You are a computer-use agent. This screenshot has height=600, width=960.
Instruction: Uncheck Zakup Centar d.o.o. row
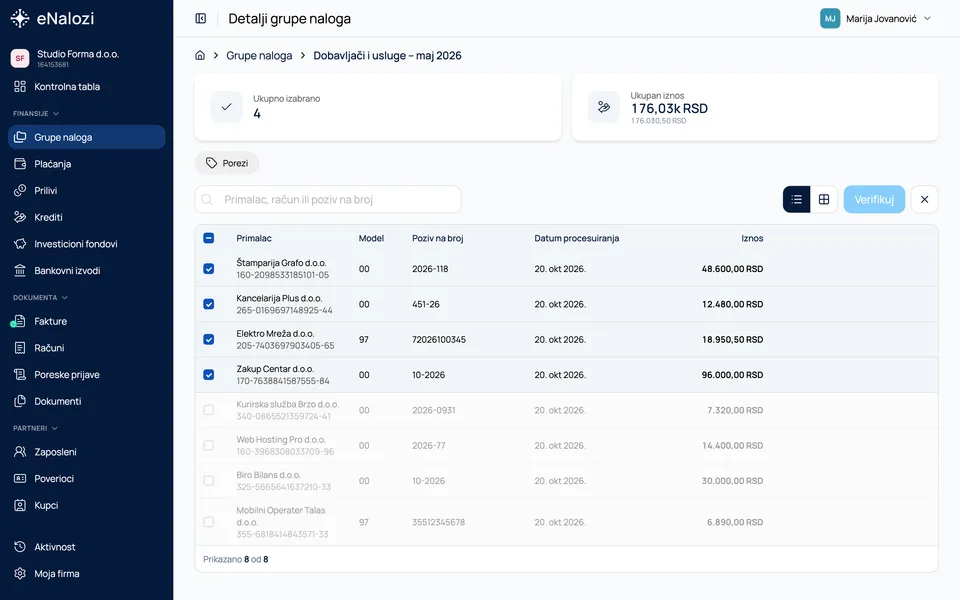coord(209,375)
